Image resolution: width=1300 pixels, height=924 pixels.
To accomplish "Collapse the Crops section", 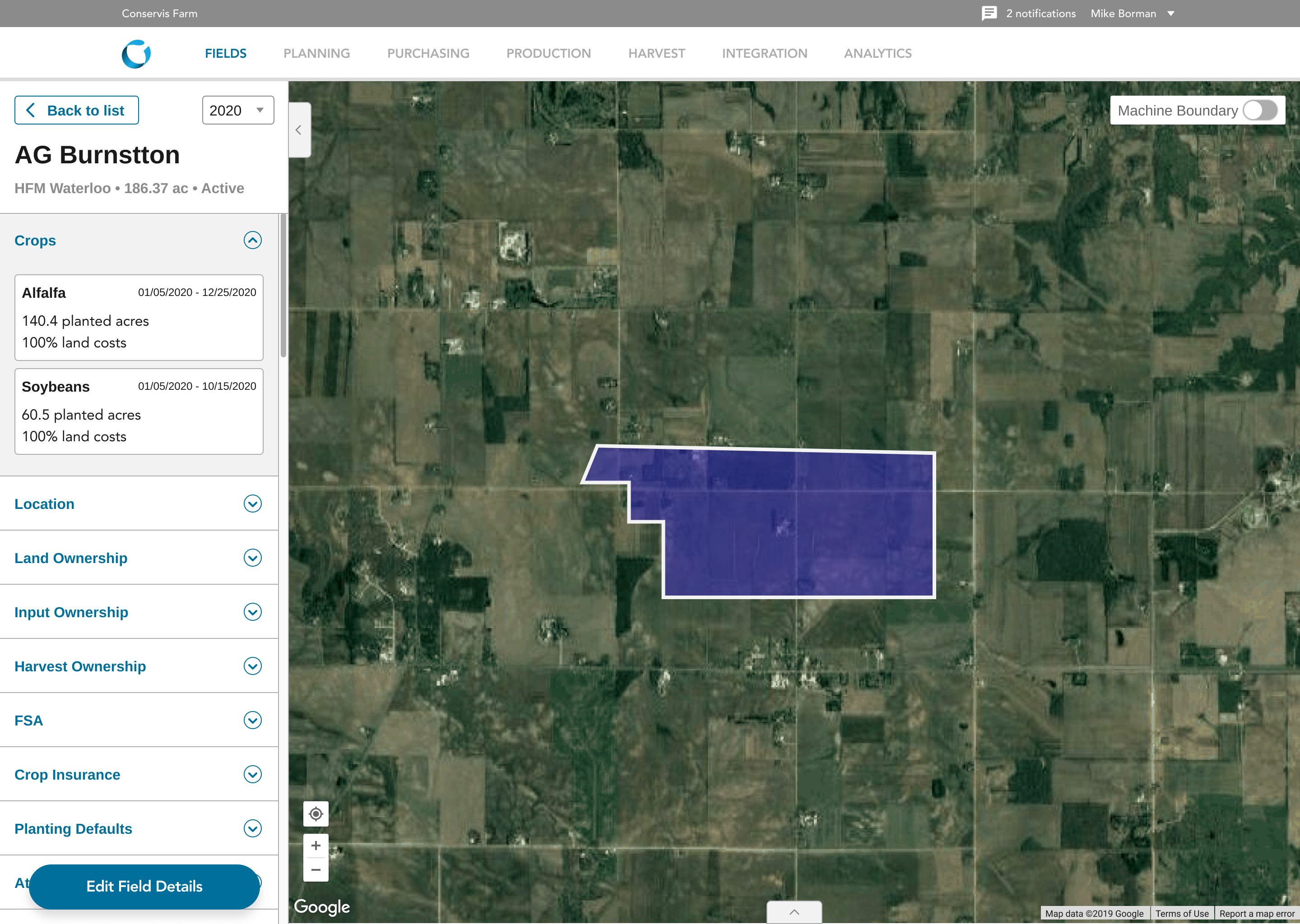I will [x=253, y=240].
